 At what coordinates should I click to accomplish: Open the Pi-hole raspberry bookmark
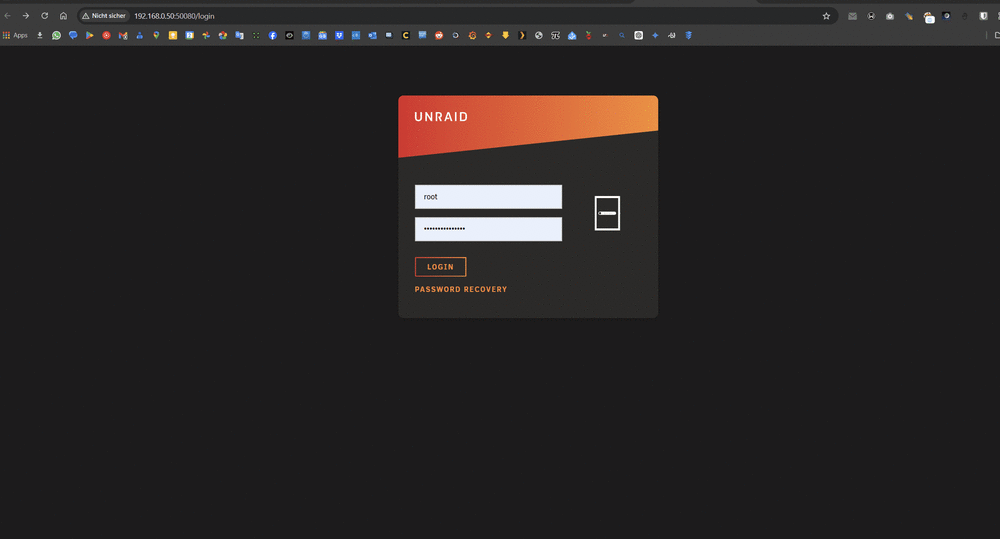[x=589, y=36]
